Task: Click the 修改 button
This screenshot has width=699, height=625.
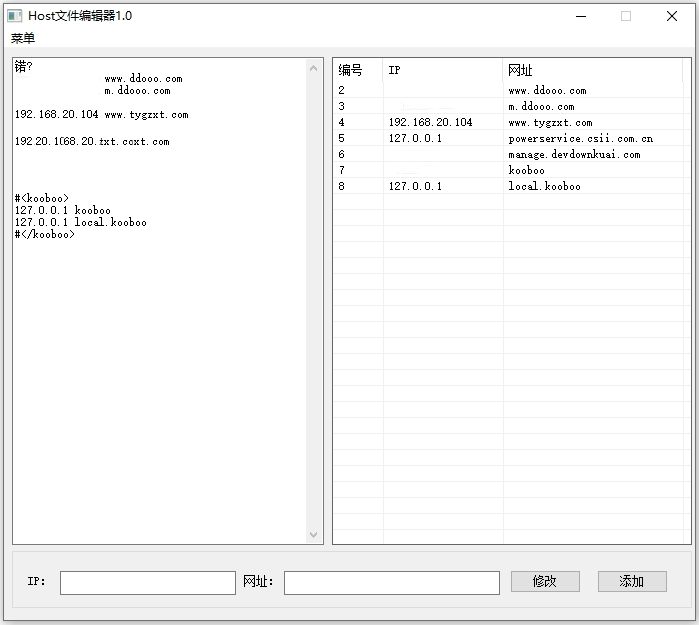Action: [545, 581]
